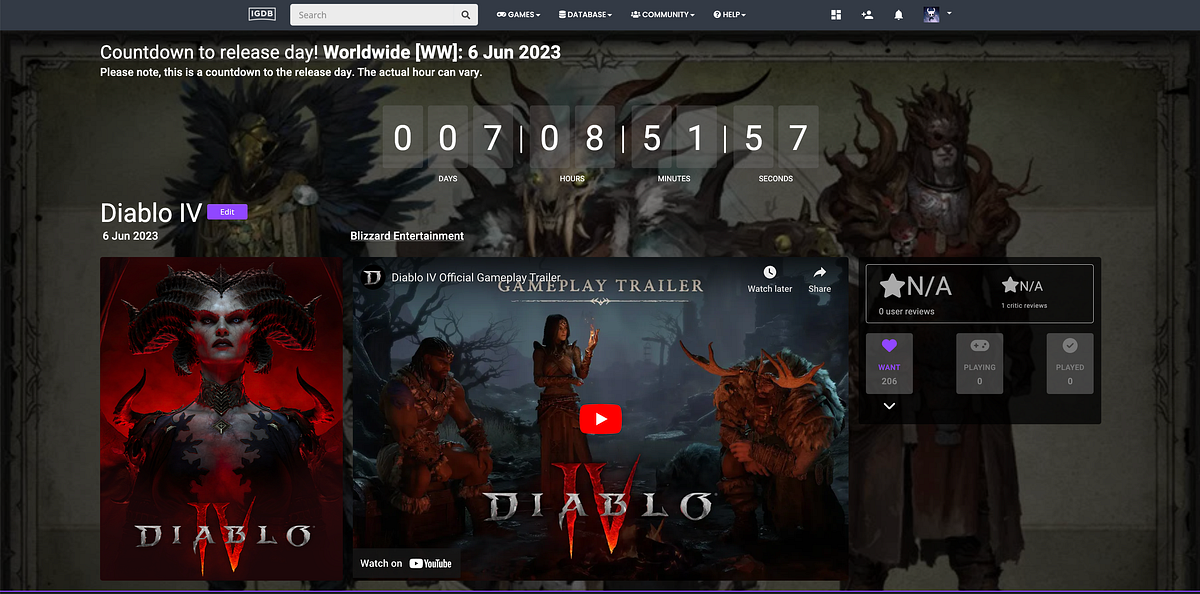Open the Games menu
Viewport: 1200px width, 594px height.
(517, 14)
